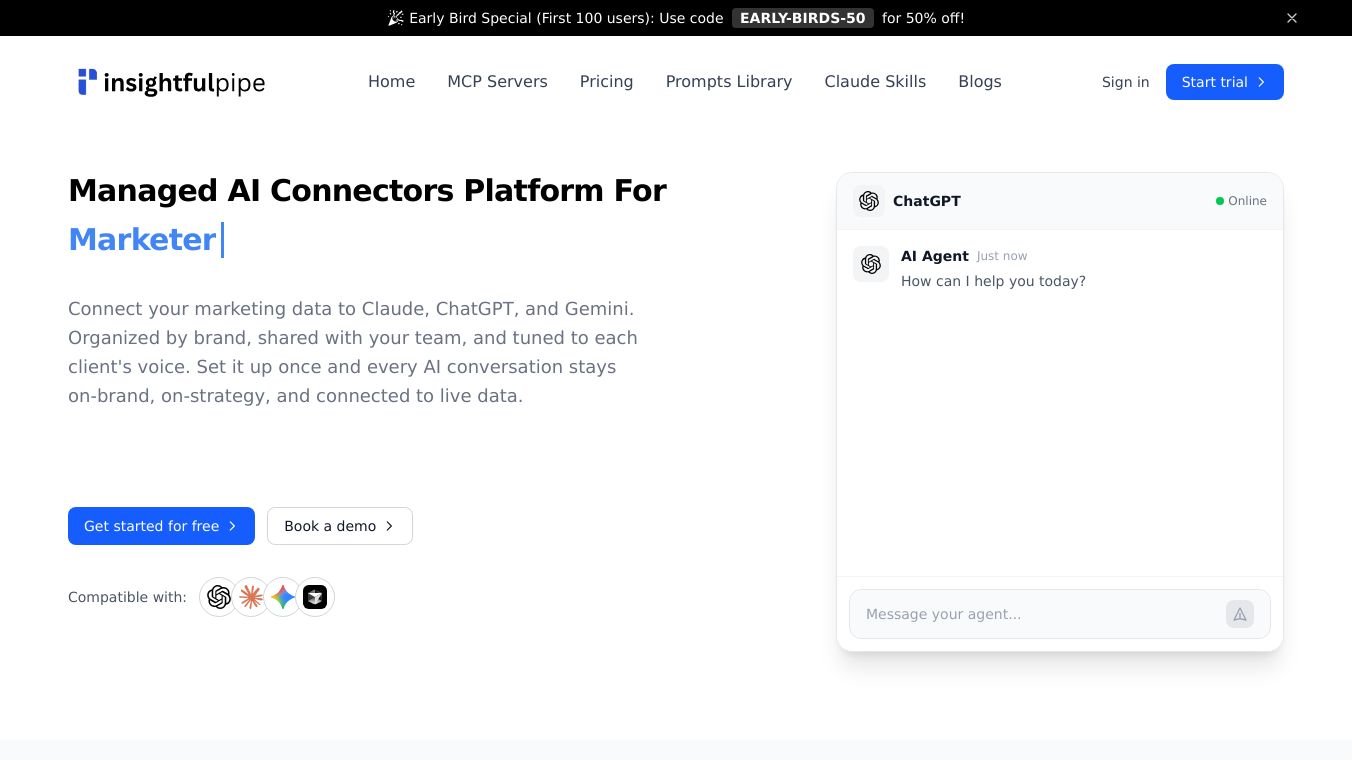The image size is (1352, 760).
Task: Go to the Pricing page
Action: [606, 82]
